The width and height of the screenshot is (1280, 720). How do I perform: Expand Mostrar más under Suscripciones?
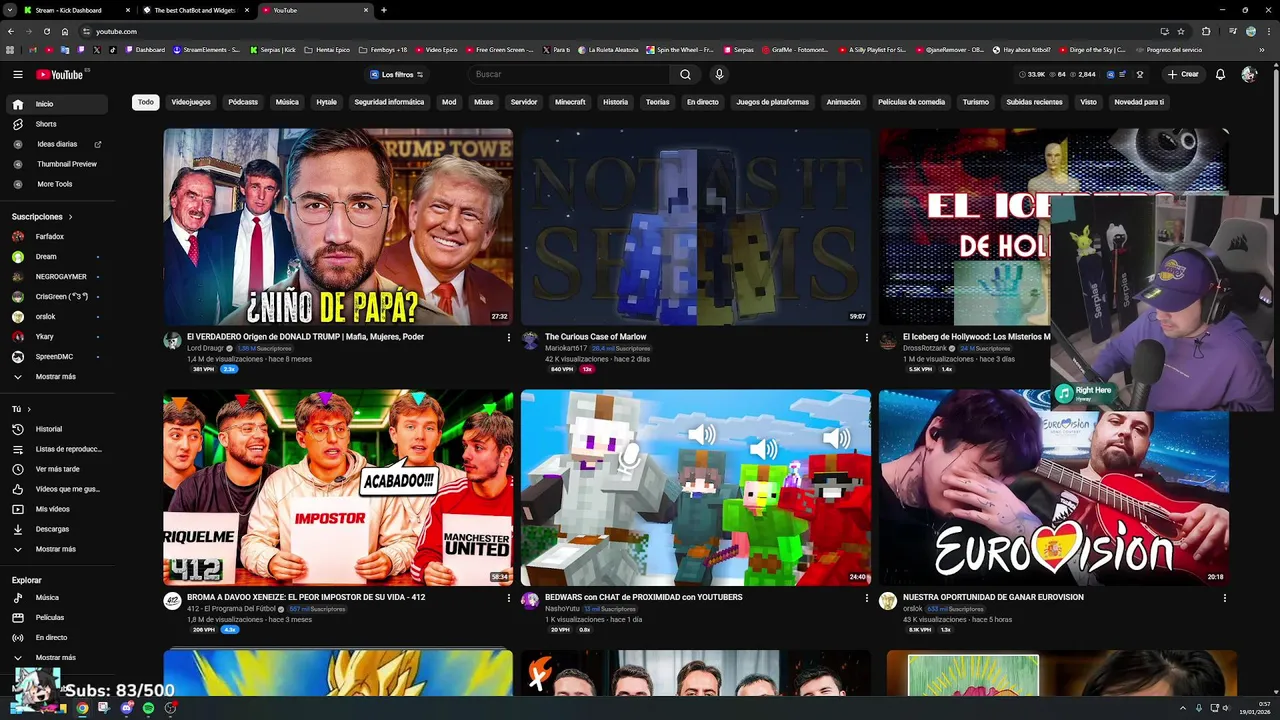[x=56, y=376]
